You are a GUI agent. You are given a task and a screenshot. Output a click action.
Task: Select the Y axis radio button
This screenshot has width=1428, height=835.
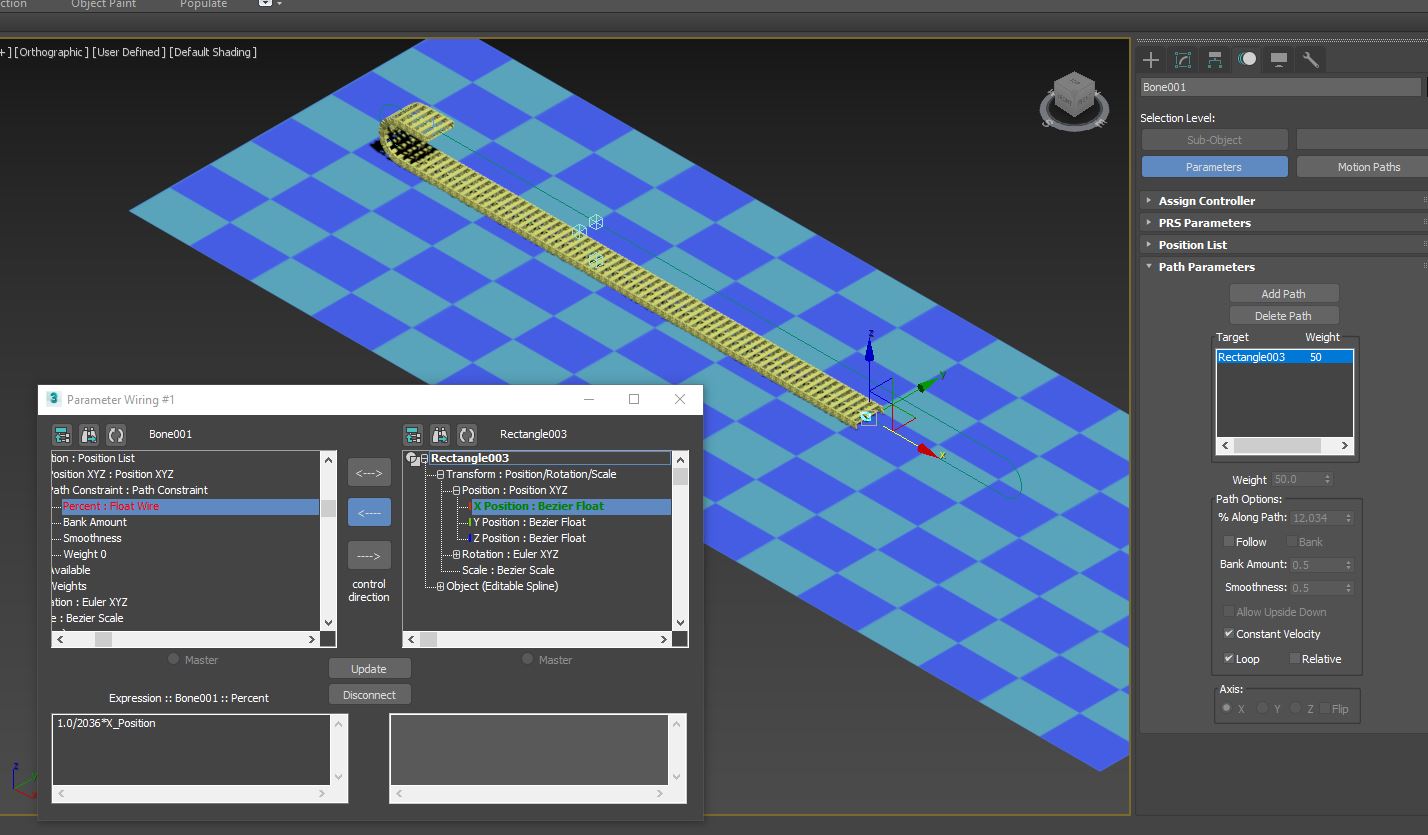(x=1263, y=708)
